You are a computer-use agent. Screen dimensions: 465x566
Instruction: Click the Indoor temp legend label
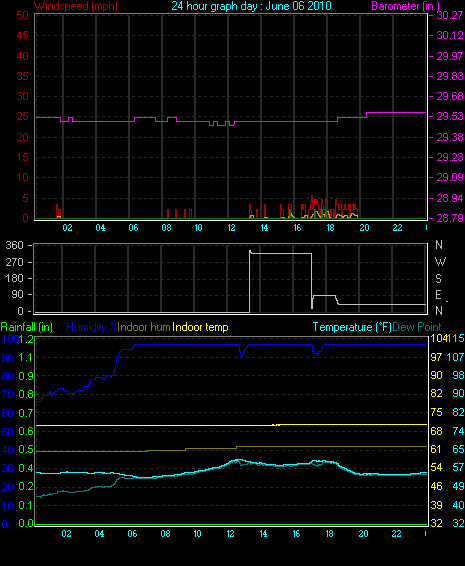point(200,327)
